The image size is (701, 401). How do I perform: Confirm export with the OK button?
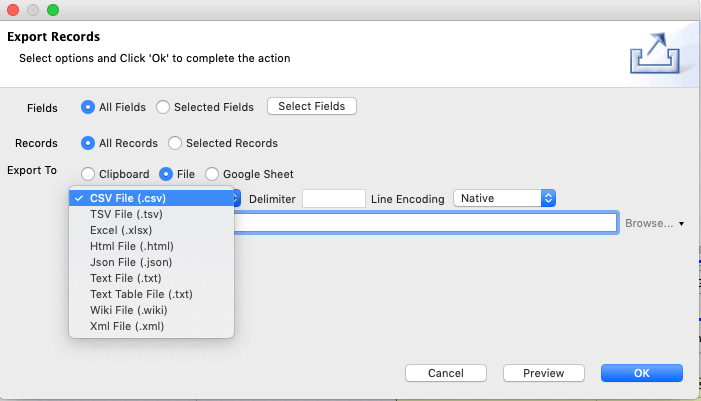642,373
